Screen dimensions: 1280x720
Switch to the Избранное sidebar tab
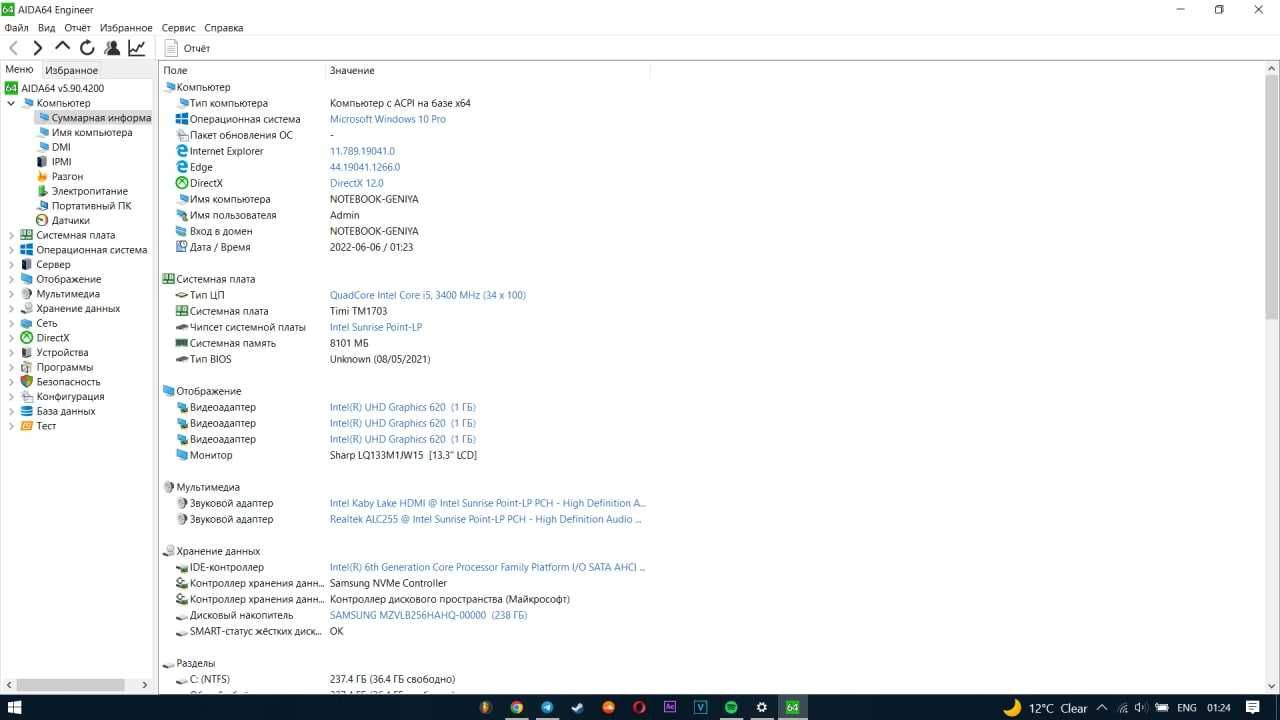tap(71, 70)
